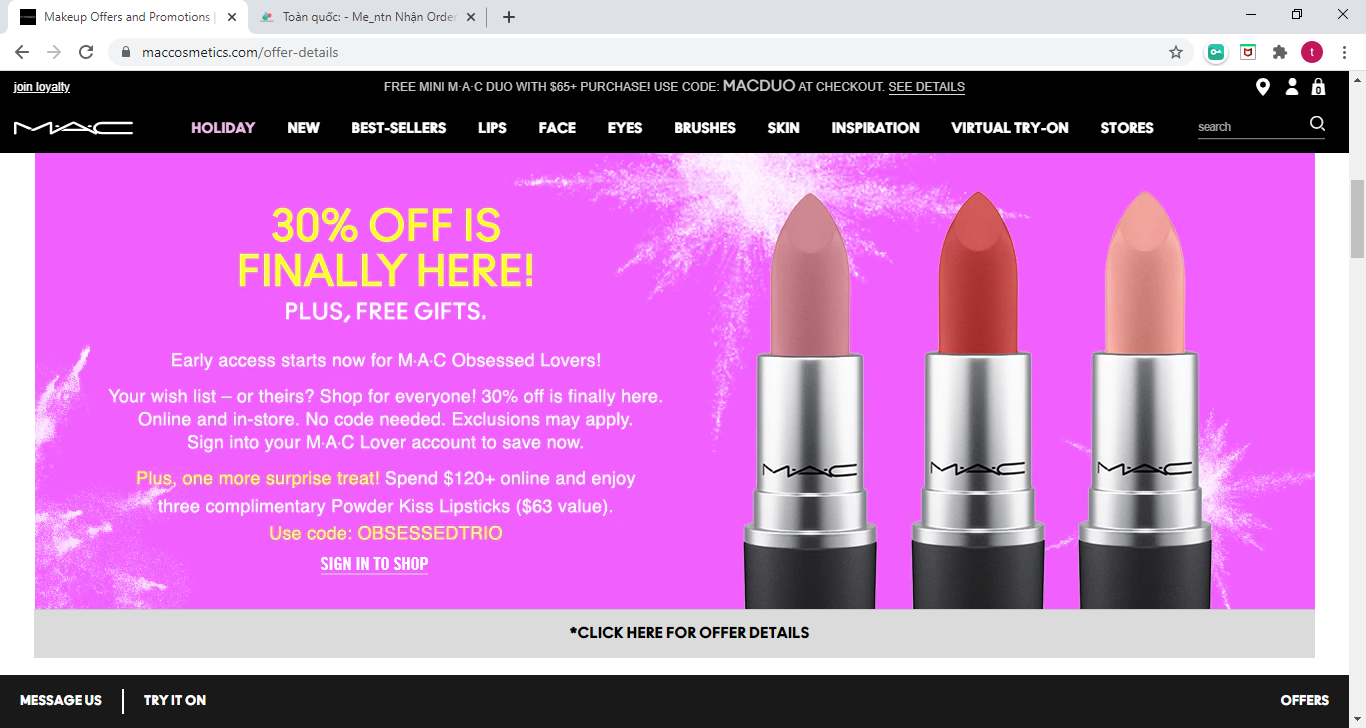Click the SIGN IN TO SHOP link
The width and height of the screenshot is (1366, 728).
click(374, 564)
